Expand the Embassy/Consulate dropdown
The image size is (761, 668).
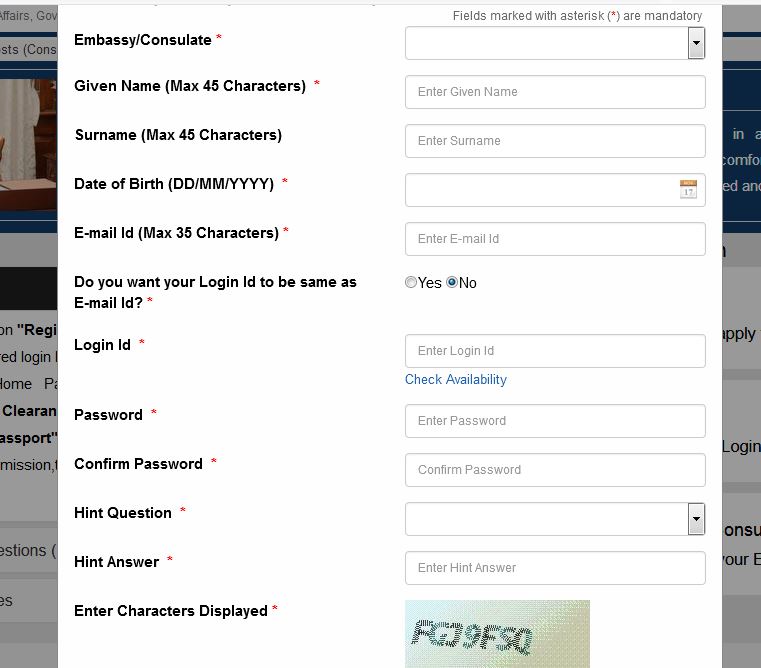(696, 43)
